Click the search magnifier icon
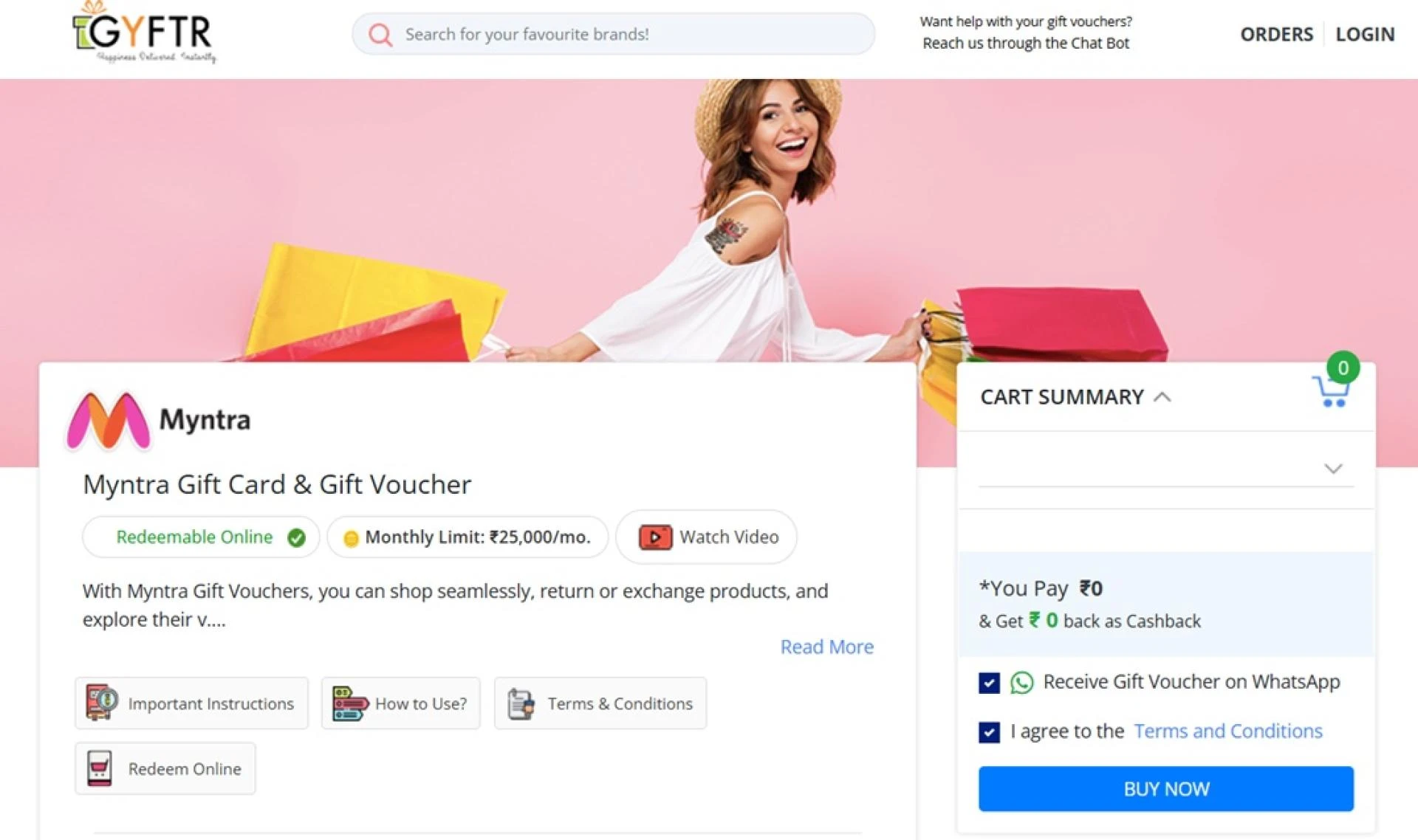Screen dimensions: 1418x840 [380, 35]
